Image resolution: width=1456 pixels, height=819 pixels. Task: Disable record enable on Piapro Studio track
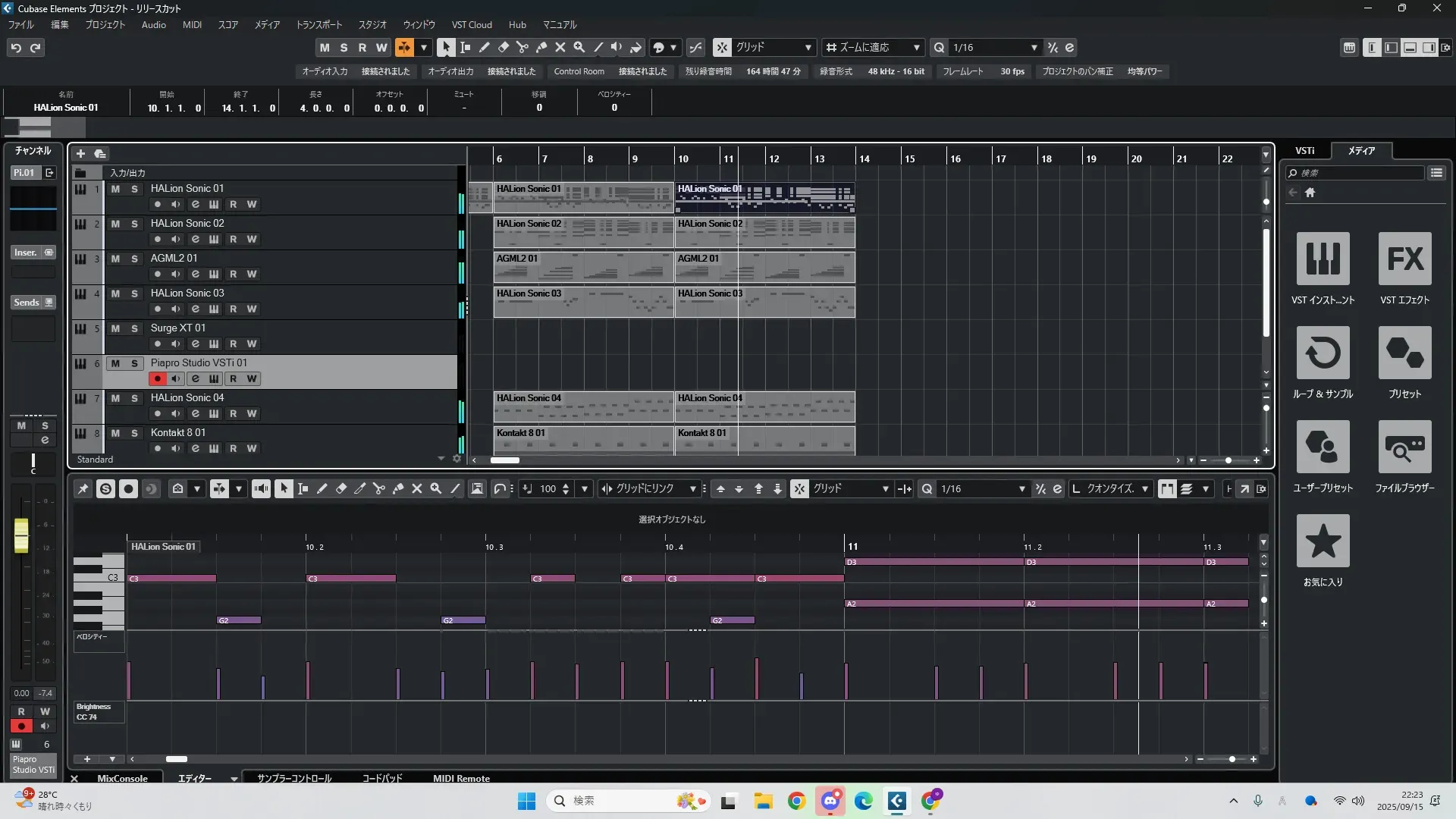[x=157, y=378]
